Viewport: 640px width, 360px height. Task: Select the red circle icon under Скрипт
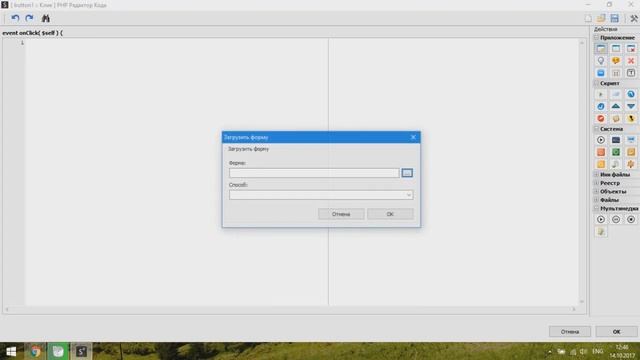(601, 119)
